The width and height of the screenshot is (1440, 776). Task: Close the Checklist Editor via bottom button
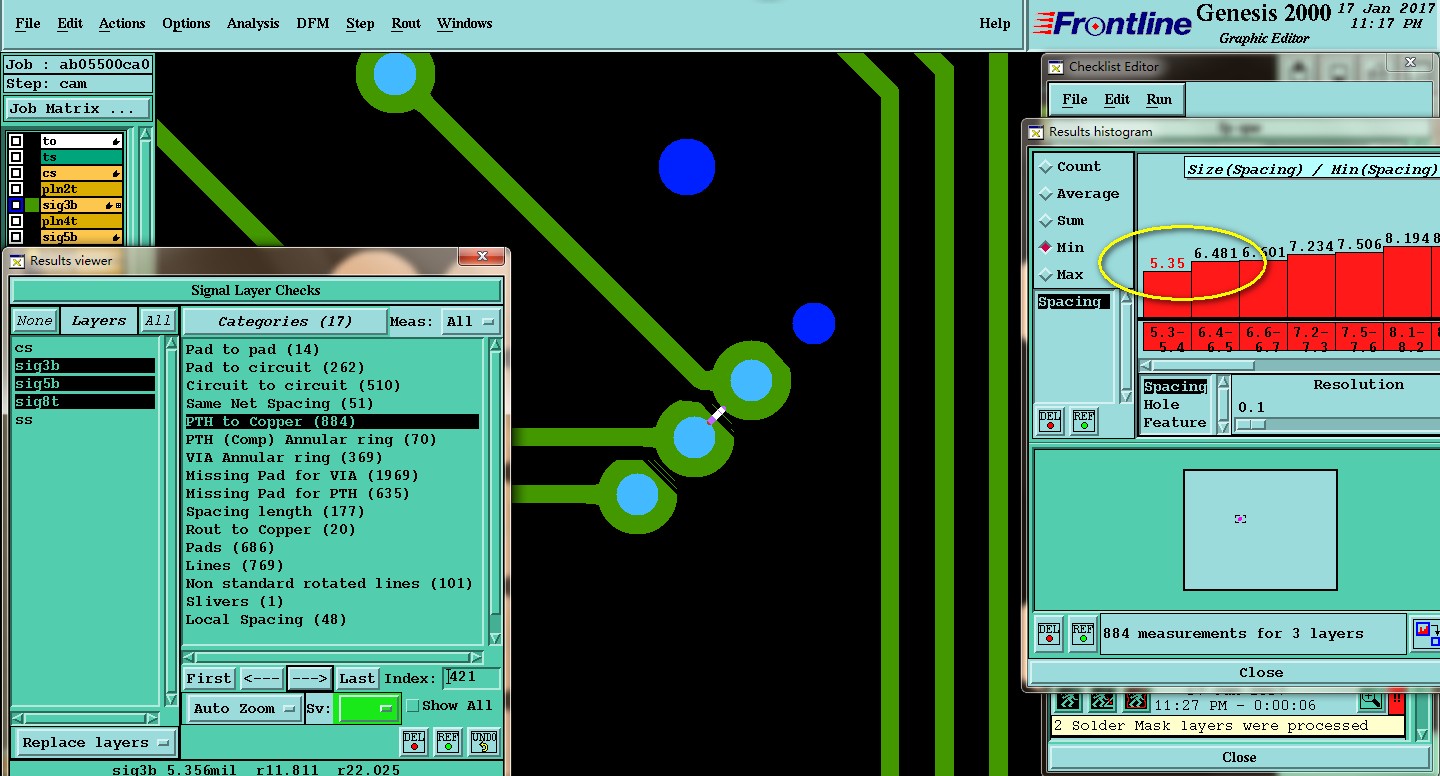pos(1239,757)
